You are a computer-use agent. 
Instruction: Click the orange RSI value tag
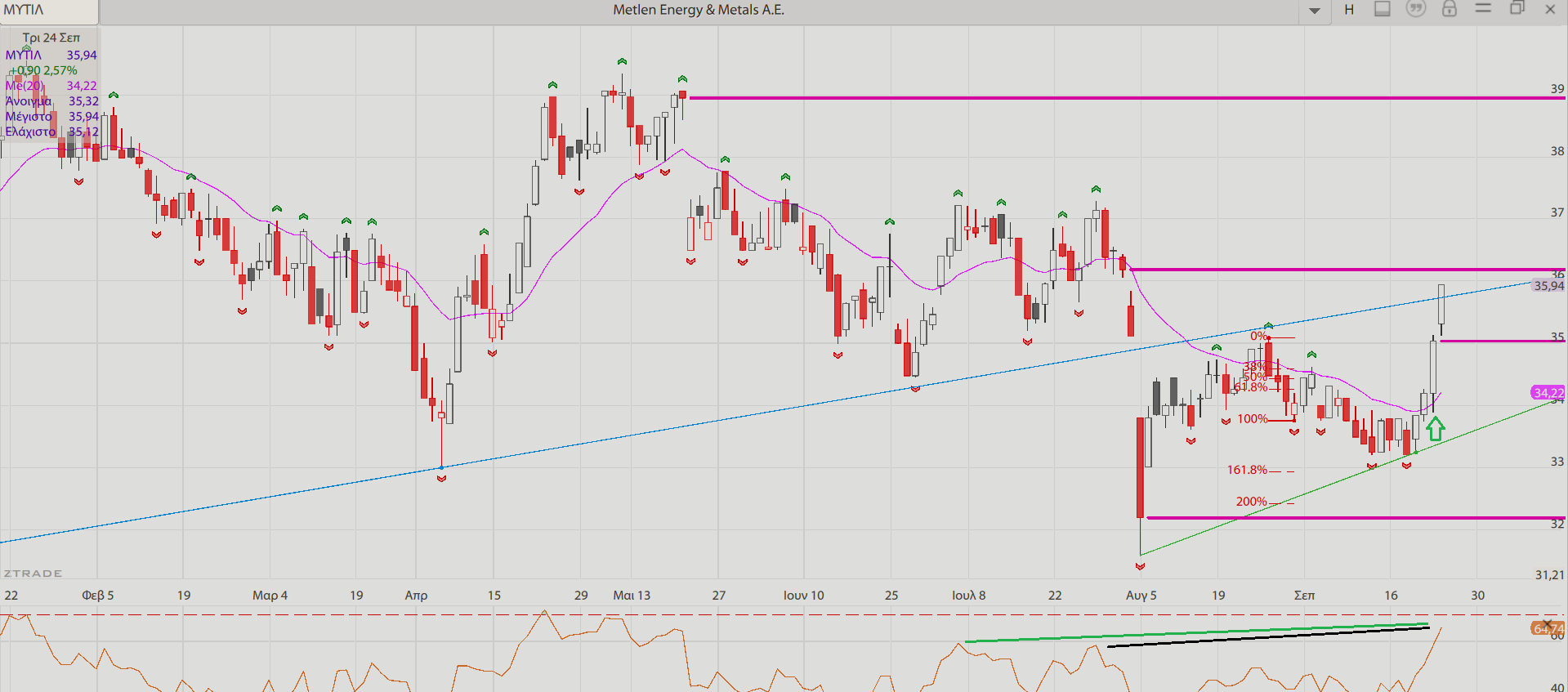pos(1548,628)
